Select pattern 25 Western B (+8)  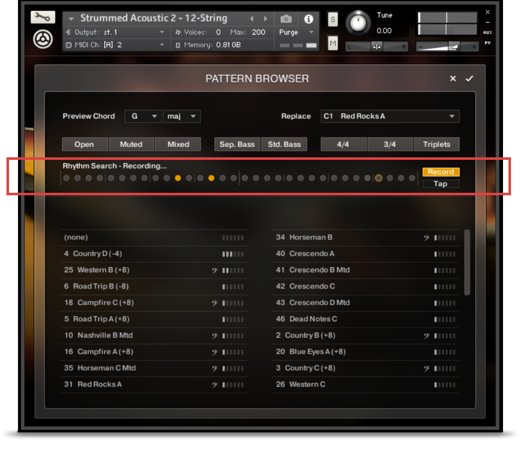click(154, 270)
